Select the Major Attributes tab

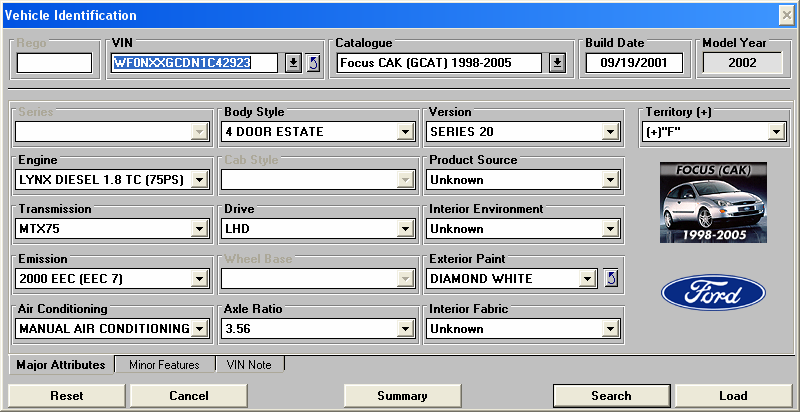(61, 365)
